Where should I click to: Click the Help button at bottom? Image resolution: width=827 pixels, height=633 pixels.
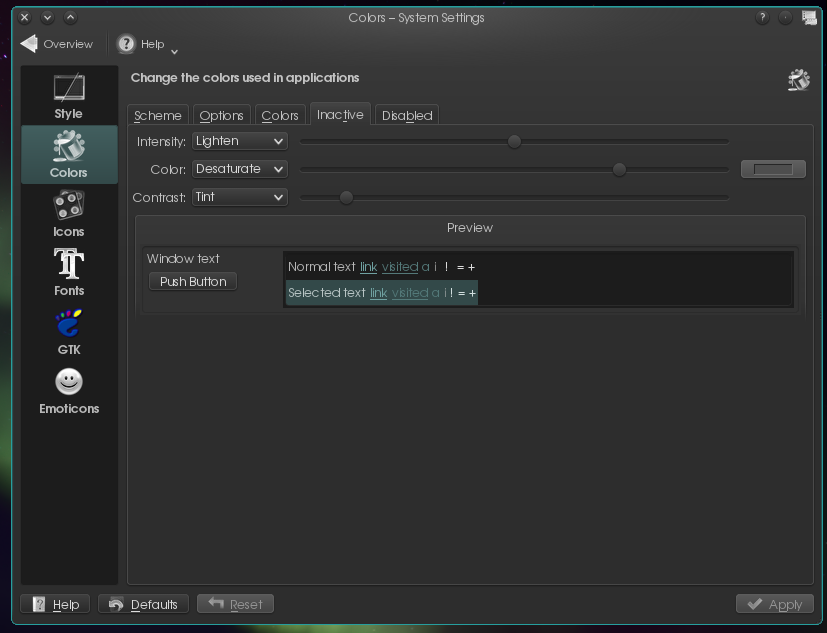click(55, 604)
